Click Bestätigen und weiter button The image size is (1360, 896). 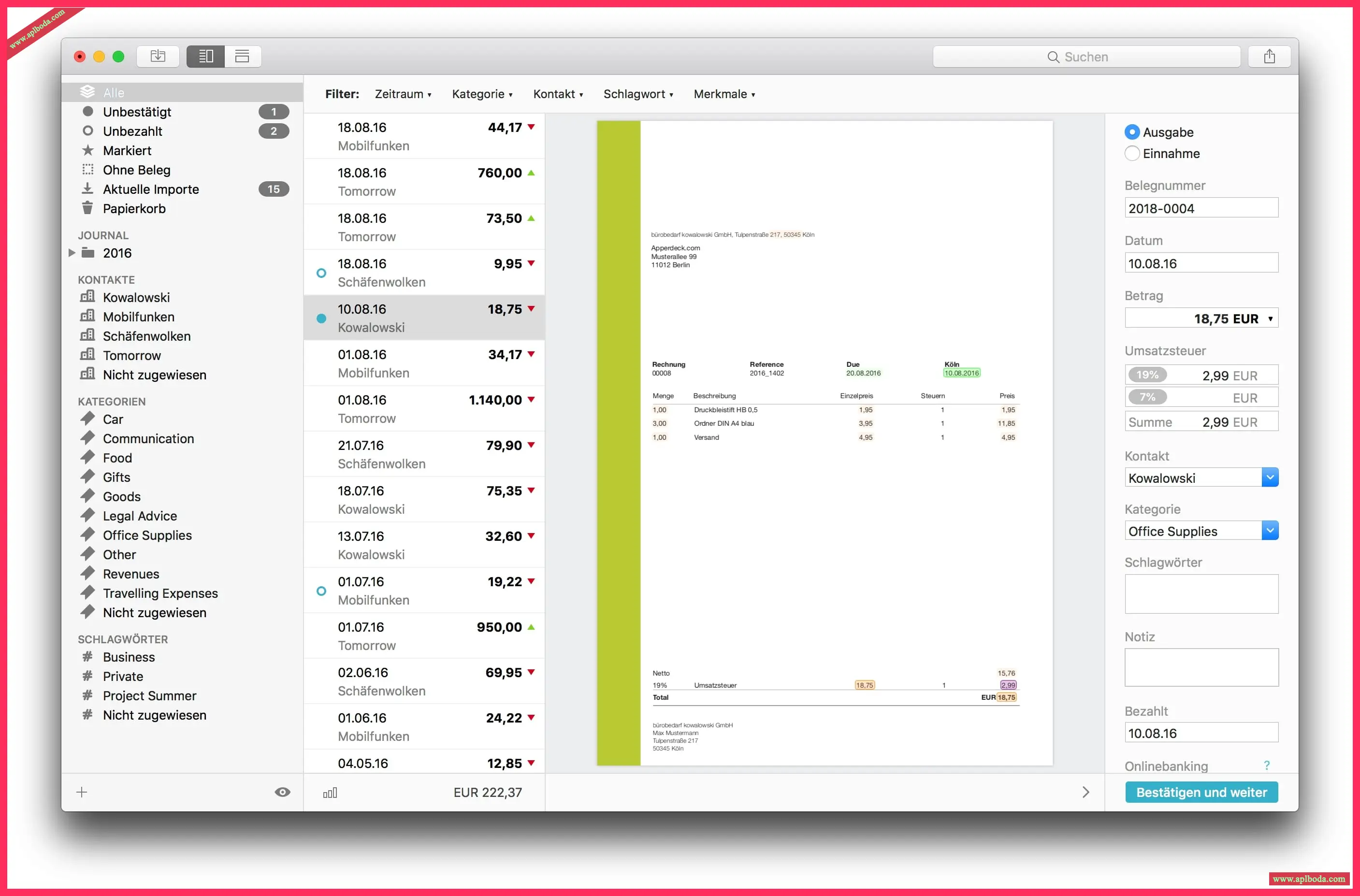(x=1201, y=792)
